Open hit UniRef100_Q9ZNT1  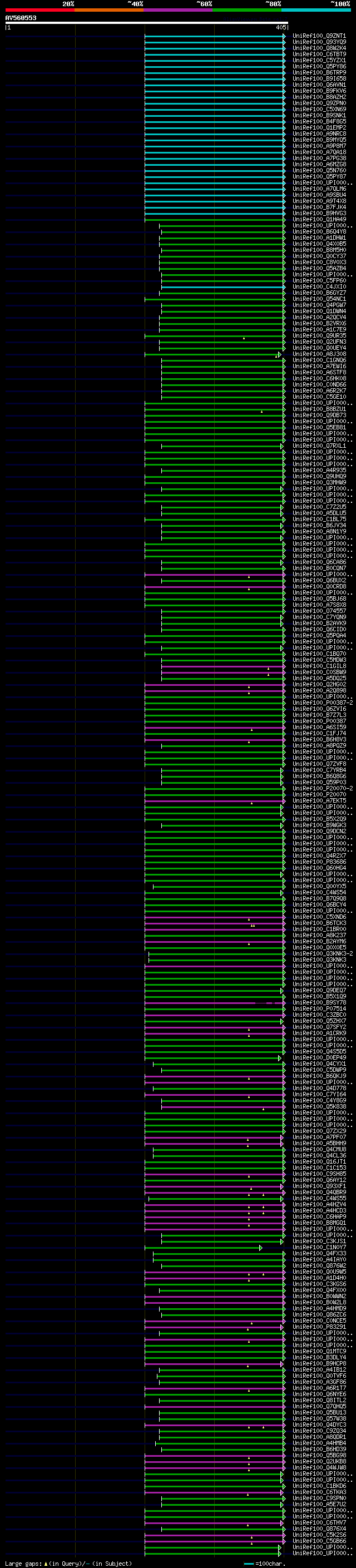click(319, 36)
